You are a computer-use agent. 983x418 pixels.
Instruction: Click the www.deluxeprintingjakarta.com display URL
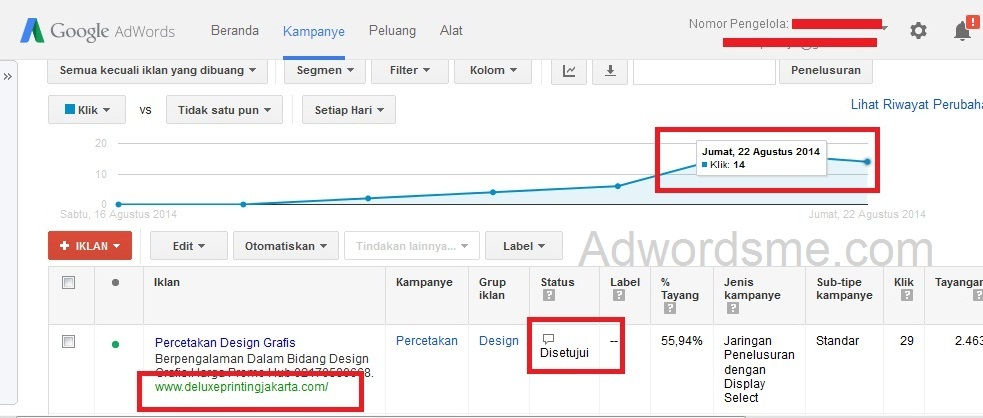pyautogui.click(x=241, y=387)
